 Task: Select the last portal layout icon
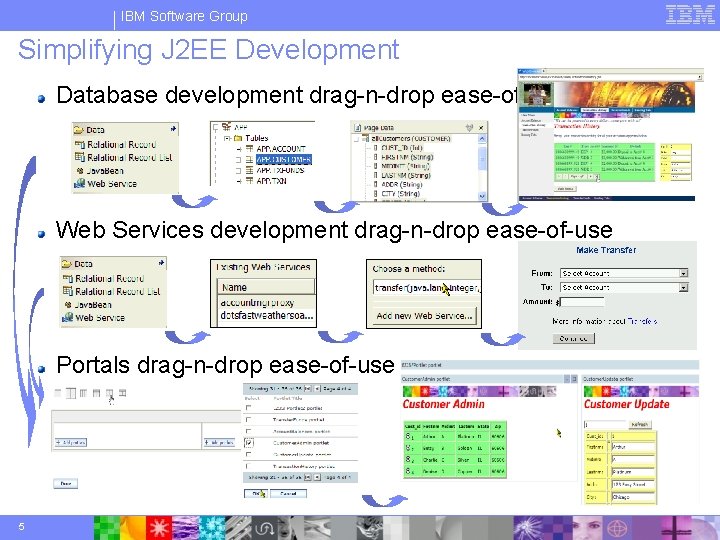tap(123, 393)
